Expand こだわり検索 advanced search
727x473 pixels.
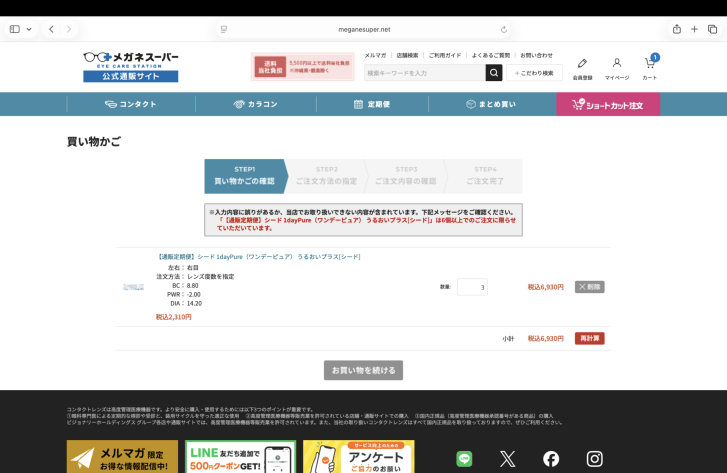534,73
